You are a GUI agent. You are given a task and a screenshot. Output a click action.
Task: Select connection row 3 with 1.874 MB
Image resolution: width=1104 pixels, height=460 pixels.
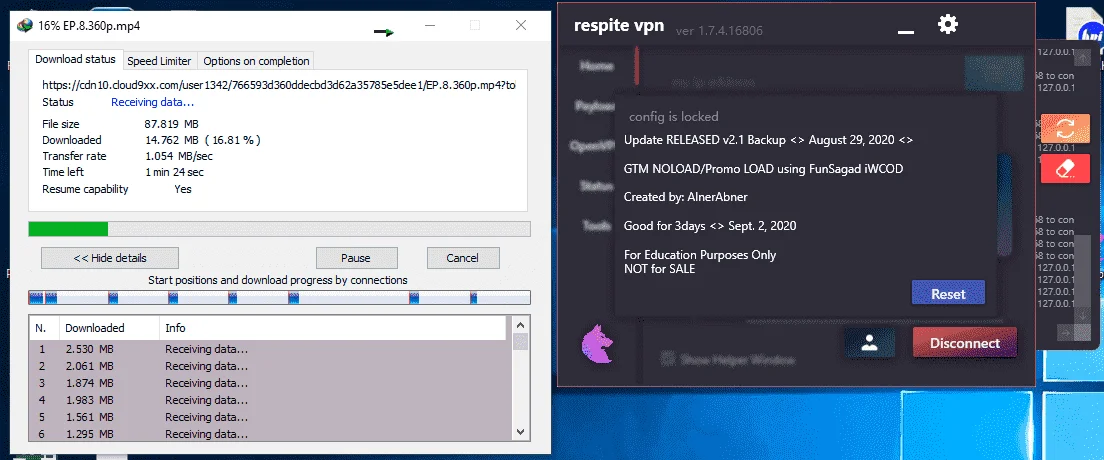tap(268, 383)
